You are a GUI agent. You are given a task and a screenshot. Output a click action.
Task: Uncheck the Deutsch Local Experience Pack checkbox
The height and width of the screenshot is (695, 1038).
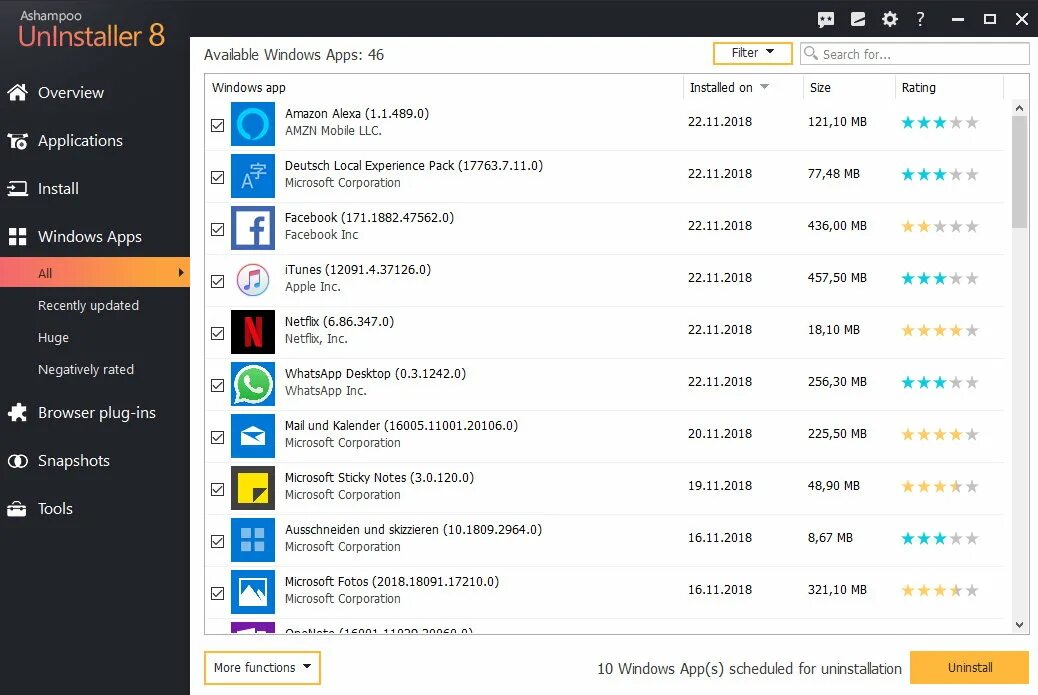tap(217, 177)
